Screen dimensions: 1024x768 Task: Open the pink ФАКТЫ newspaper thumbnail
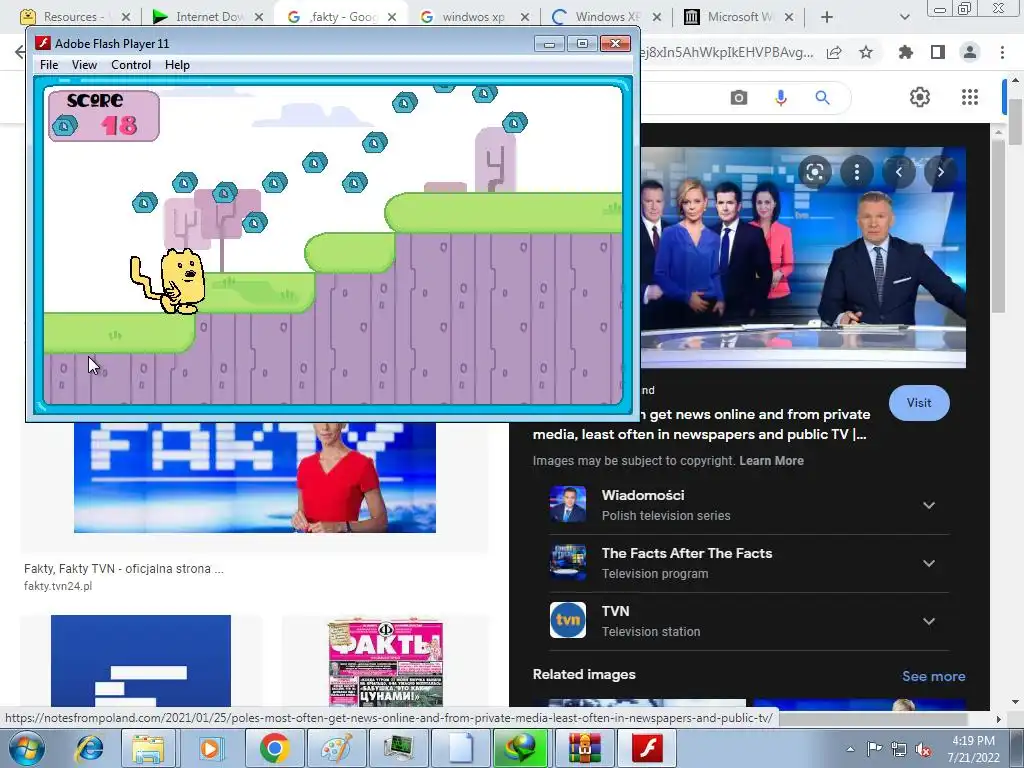(385, 662)
